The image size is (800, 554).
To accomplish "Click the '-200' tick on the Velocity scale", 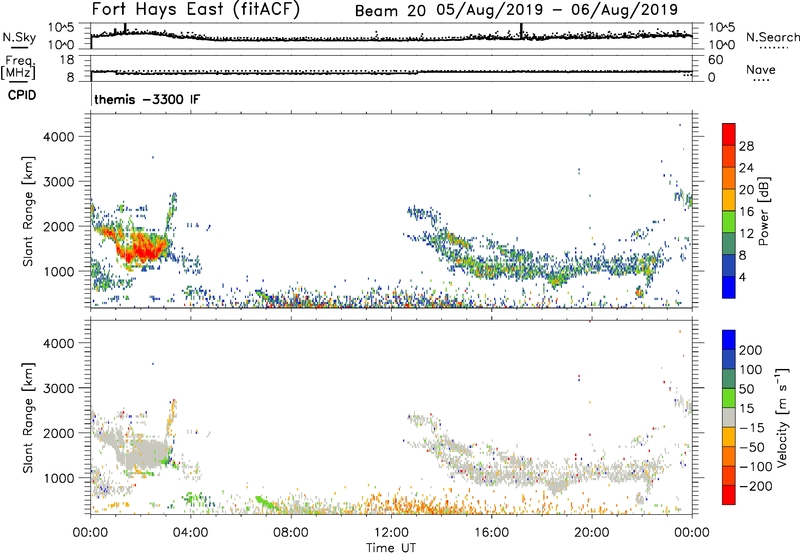I will point(754,486).
